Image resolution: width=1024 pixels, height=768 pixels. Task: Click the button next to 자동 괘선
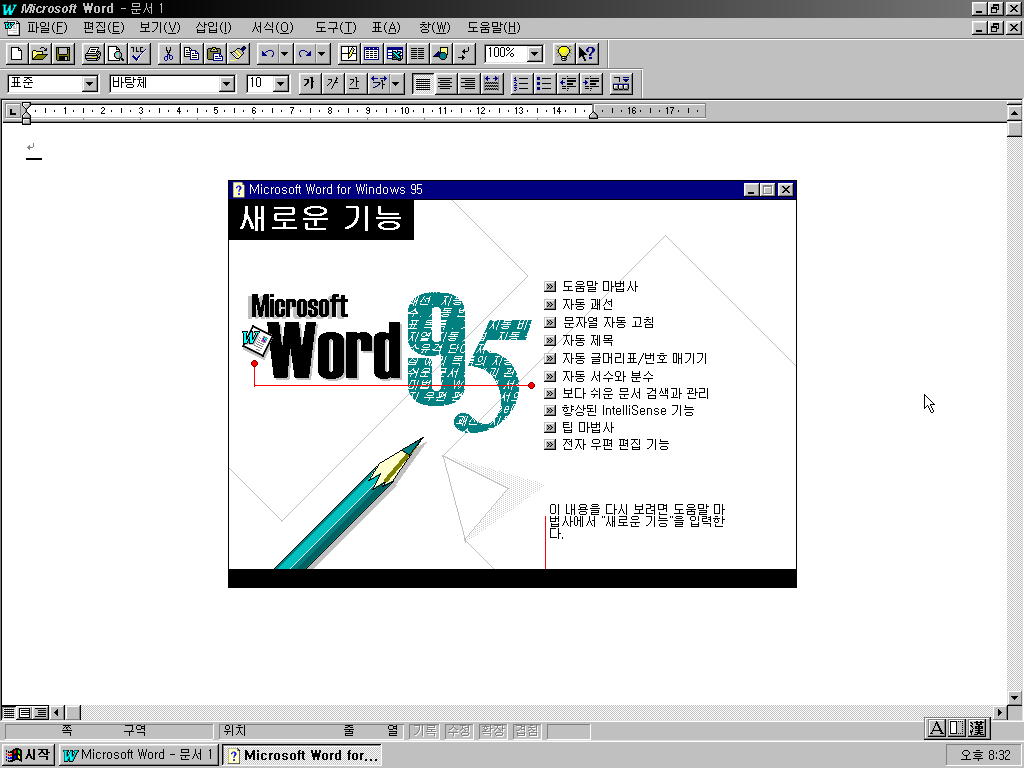tap(550, 304)
